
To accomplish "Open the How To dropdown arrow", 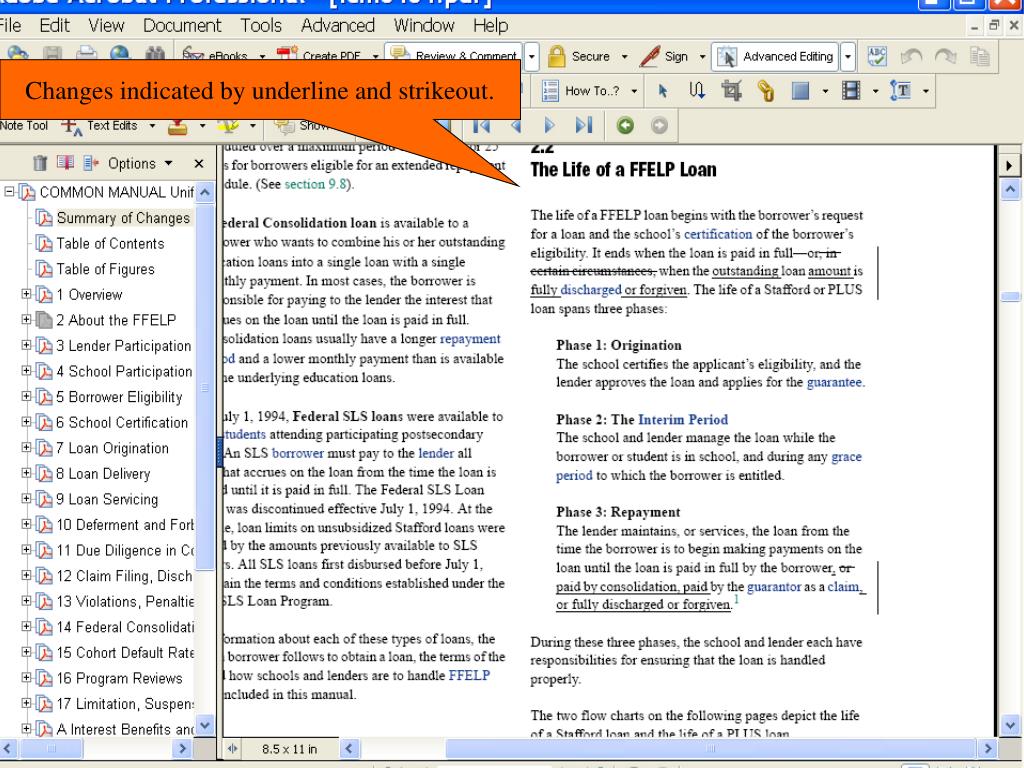I will [634, 91].
